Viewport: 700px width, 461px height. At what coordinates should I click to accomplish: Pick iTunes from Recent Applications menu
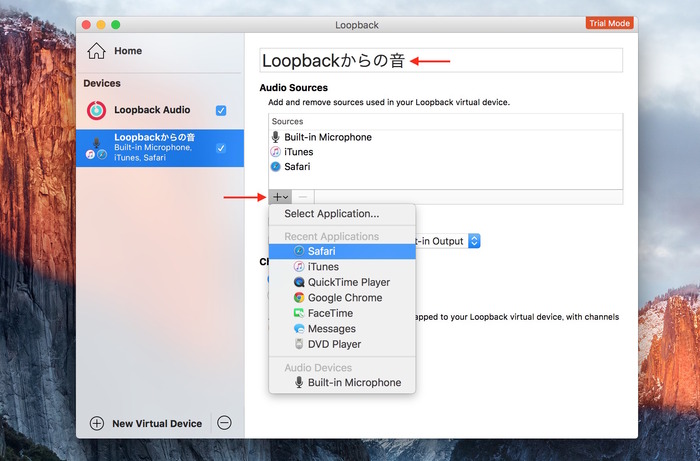(342, 267)
